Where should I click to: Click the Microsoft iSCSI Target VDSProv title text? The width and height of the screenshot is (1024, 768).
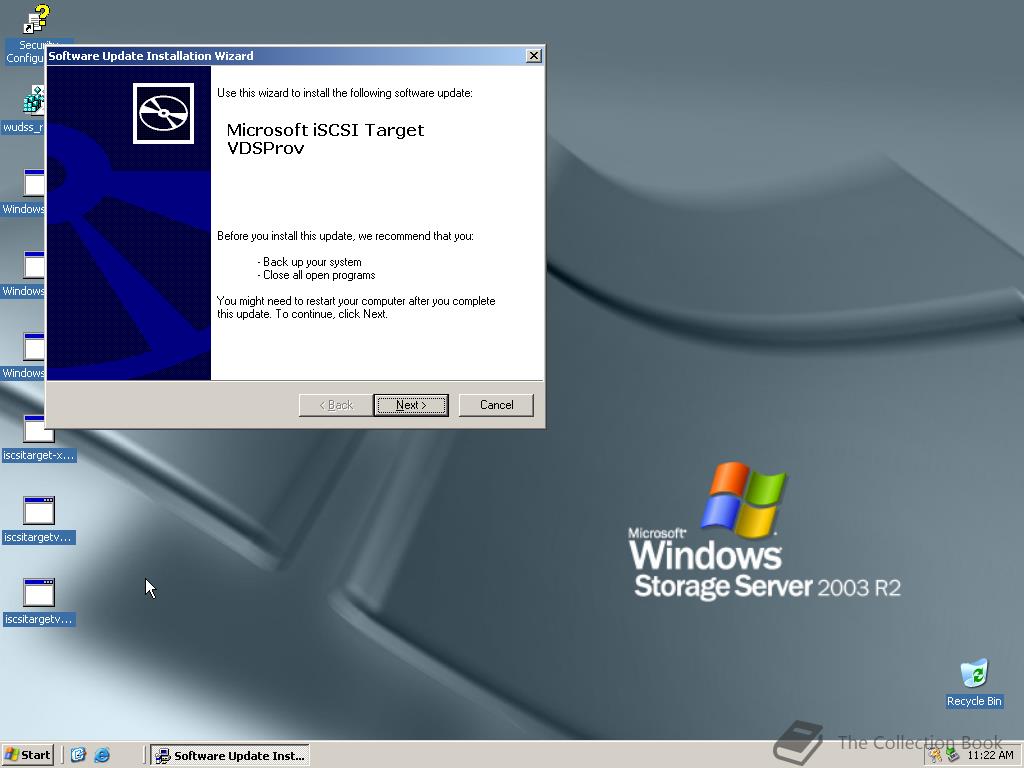point(325,138)
